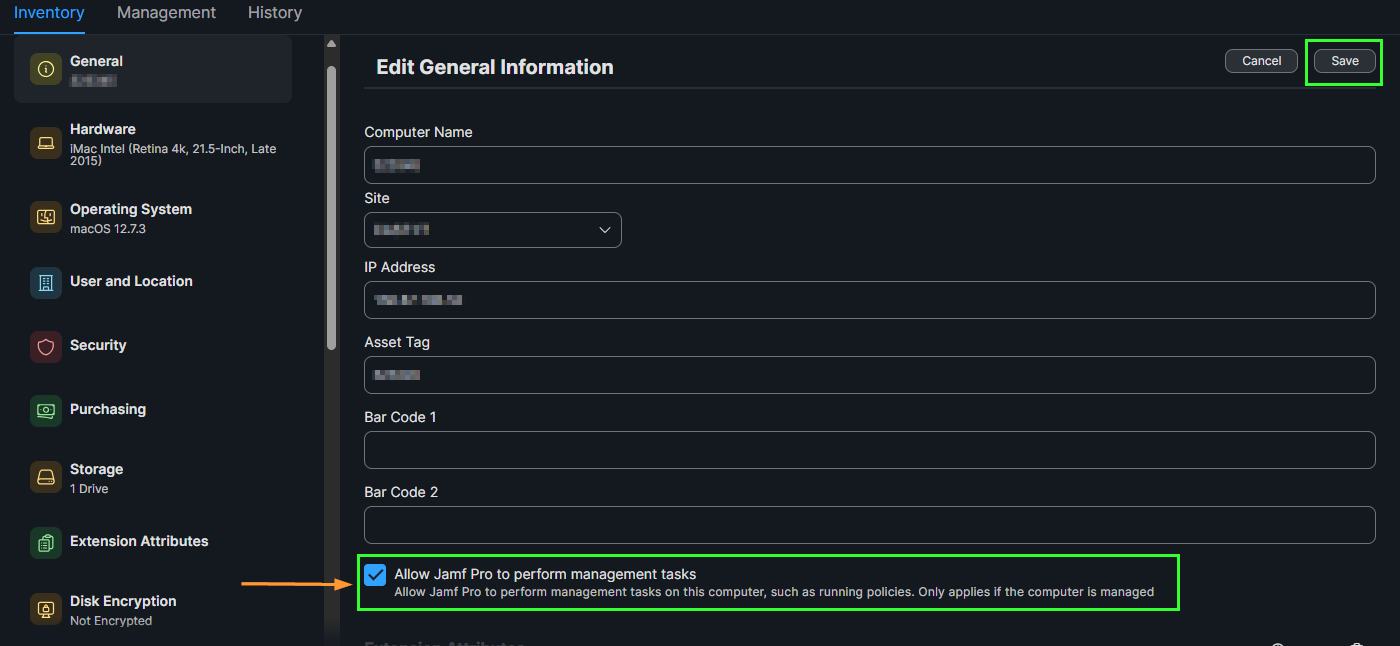Viewport: 1400px width, 646px height.
Task: Click the Cancel button
Action: click(x=1261, y=61)
